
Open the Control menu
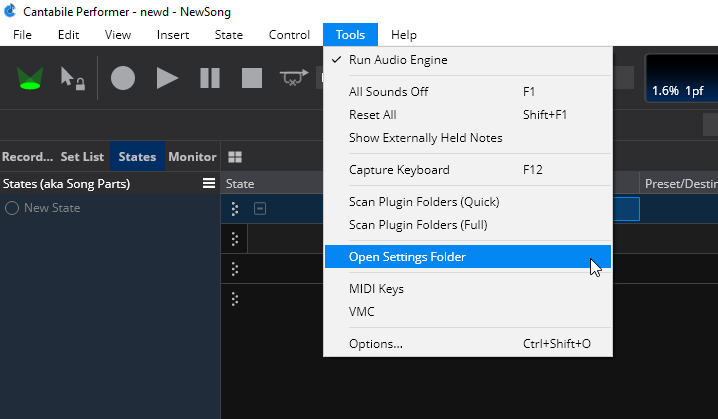click(289, 35)
